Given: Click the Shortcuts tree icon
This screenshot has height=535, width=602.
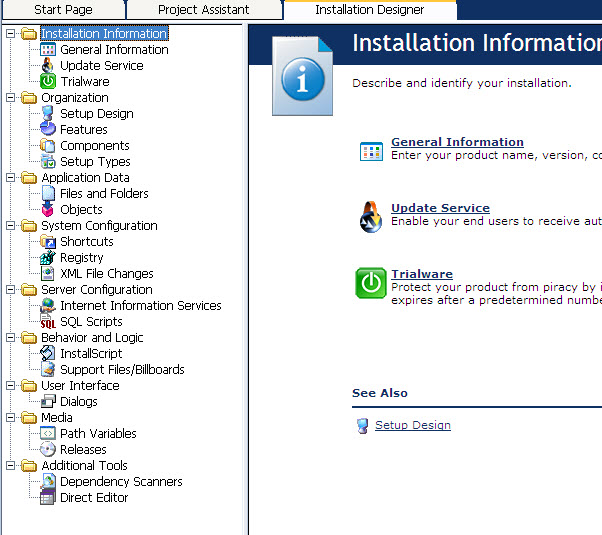Looking at the screenshot, I should click(x=48, y=242).
